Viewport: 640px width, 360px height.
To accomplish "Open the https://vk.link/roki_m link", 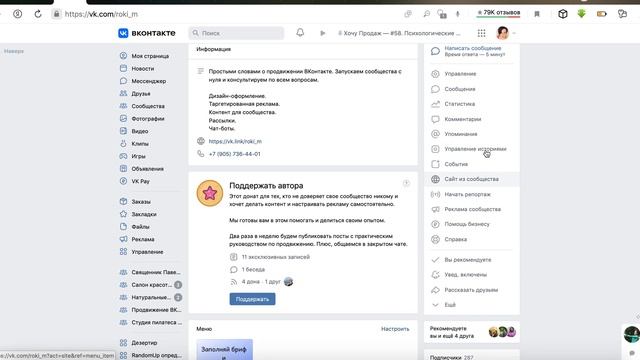I will [235, 141].
